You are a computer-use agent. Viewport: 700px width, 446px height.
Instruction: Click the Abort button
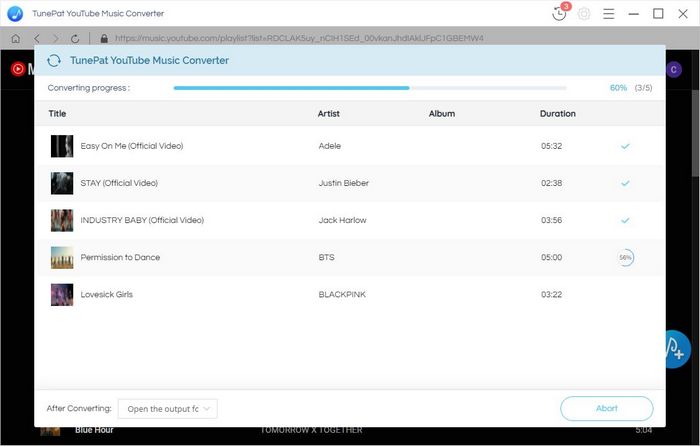607,408
